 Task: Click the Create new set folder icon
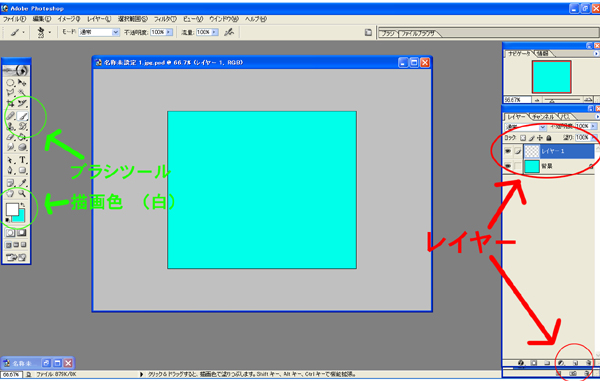click(x=547, y=363)
